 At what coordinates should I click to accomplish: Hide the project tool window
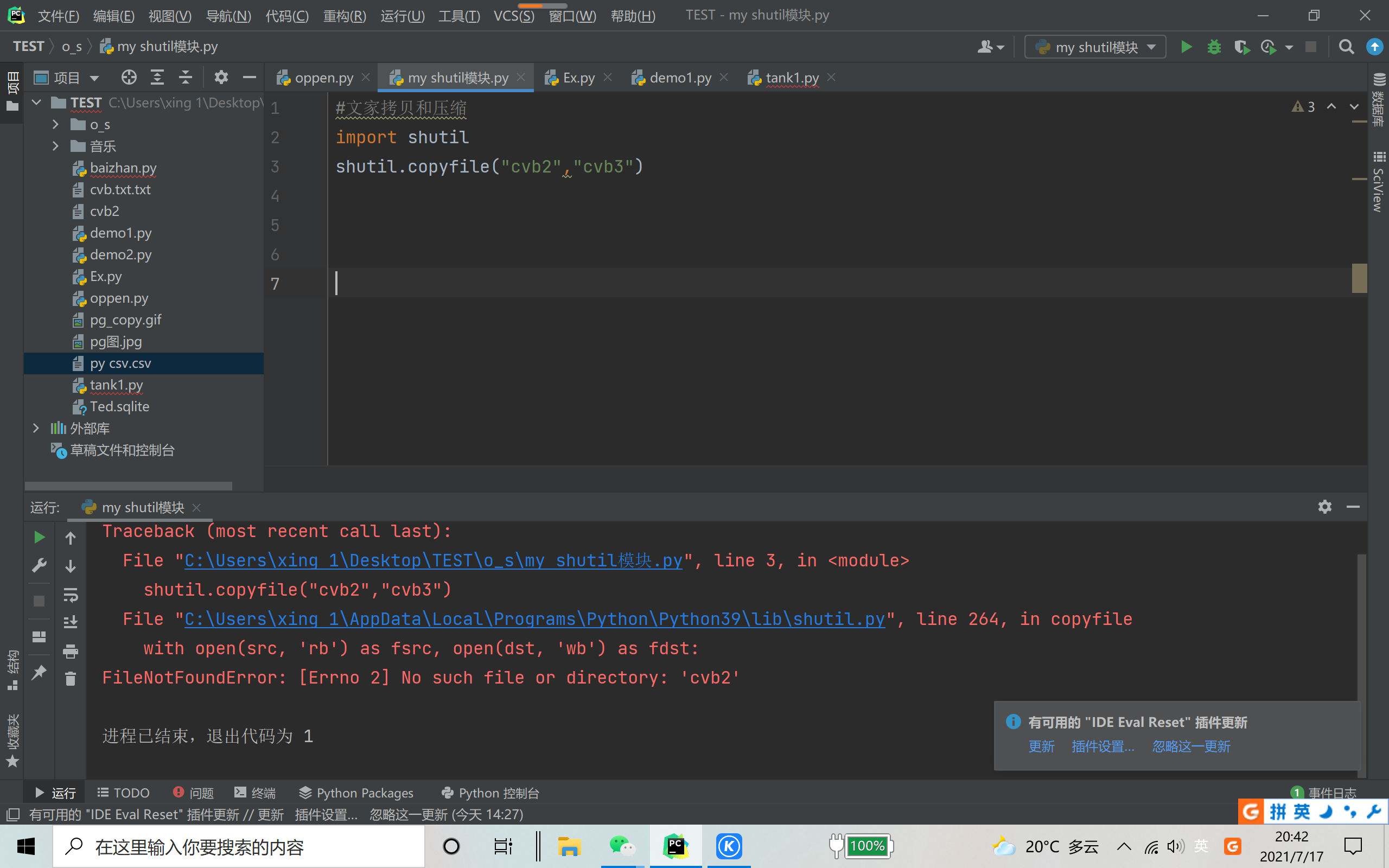(x=249, y=77)
